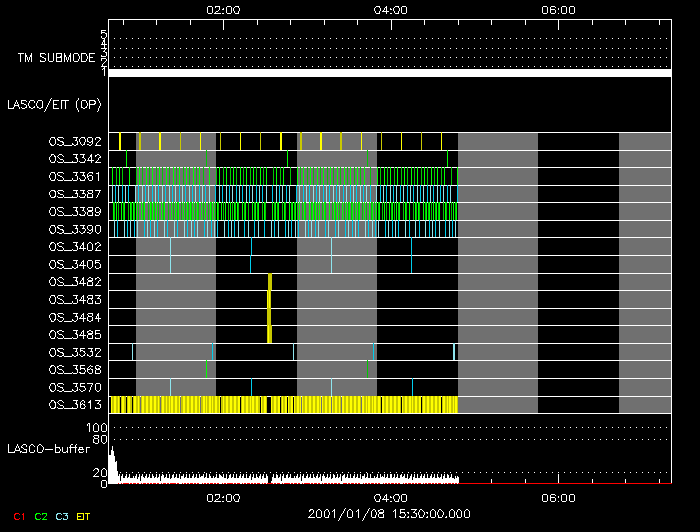
Task: Click the 06:00 tick label on bottom axis
Action: pos(558,498)
